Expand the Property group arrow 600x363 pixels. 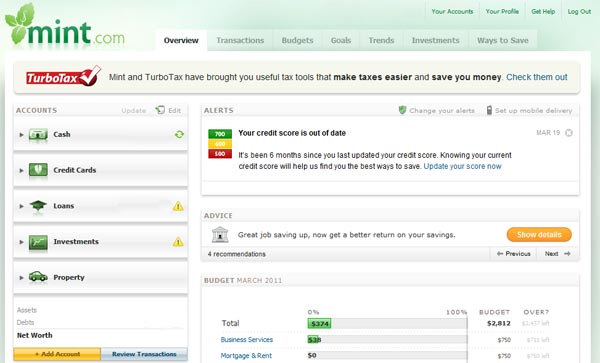click(x=21, y=277)
